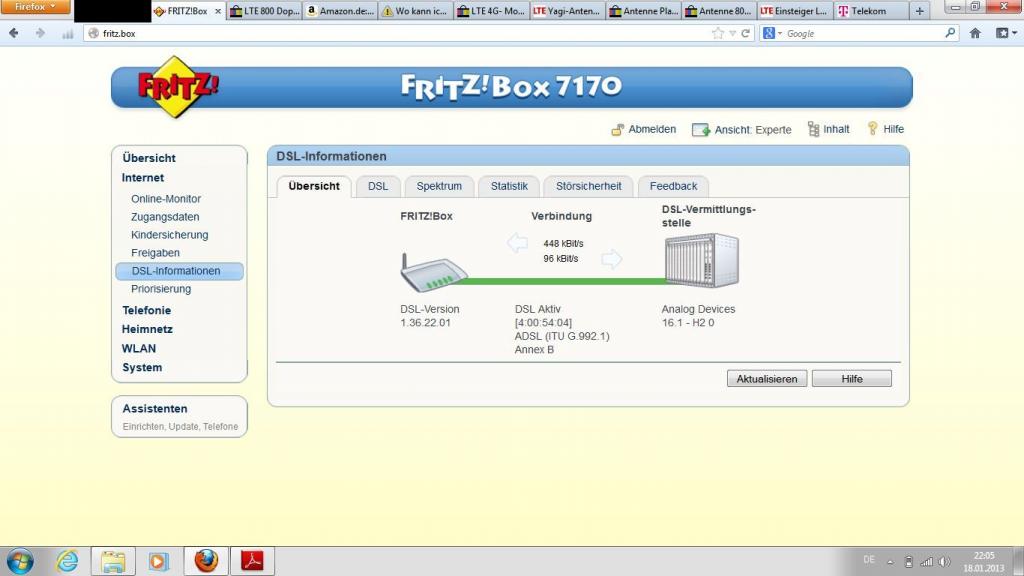Open Freigaben page
1024x576 pixels.
click(155, 253)
